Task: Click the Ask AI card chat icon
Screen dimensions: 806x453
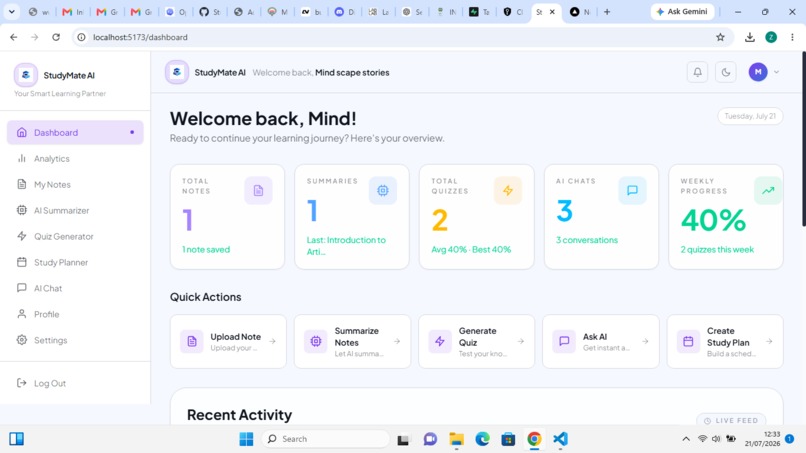Action: pyautogui.click(x=564, y=341)
